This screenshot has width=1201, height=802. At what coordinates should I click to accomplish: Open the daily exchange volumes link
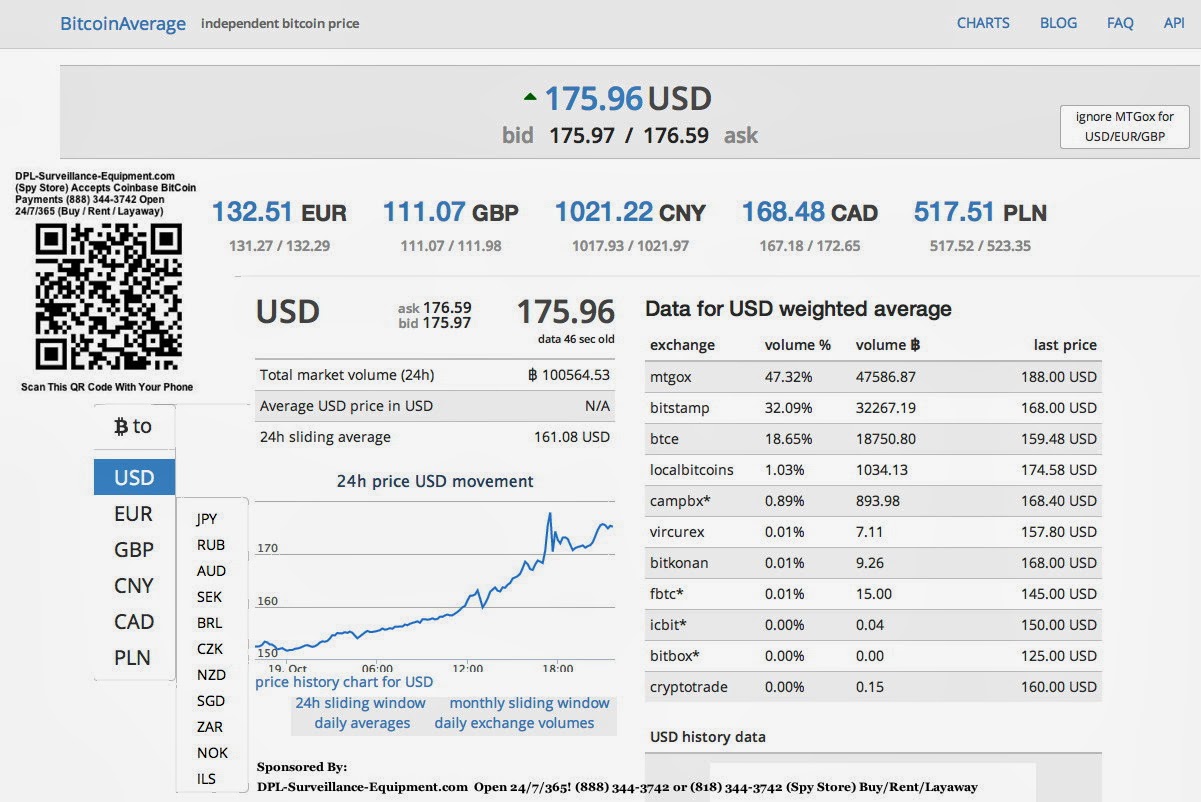pos(514,723)
